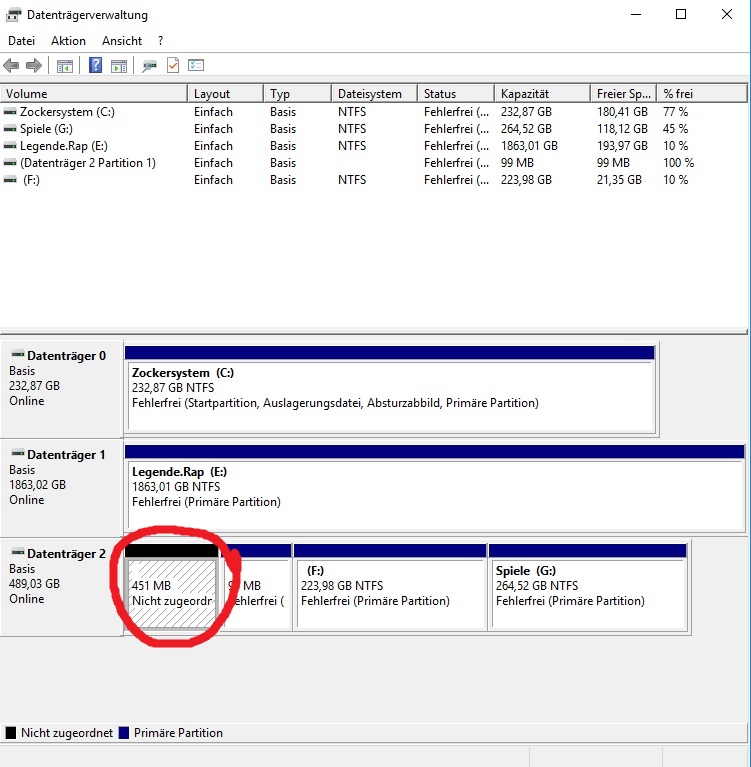Click the 1863,01 GB capacity cell
This screenshot has height=767, width=751.
(x=529, y=146)
